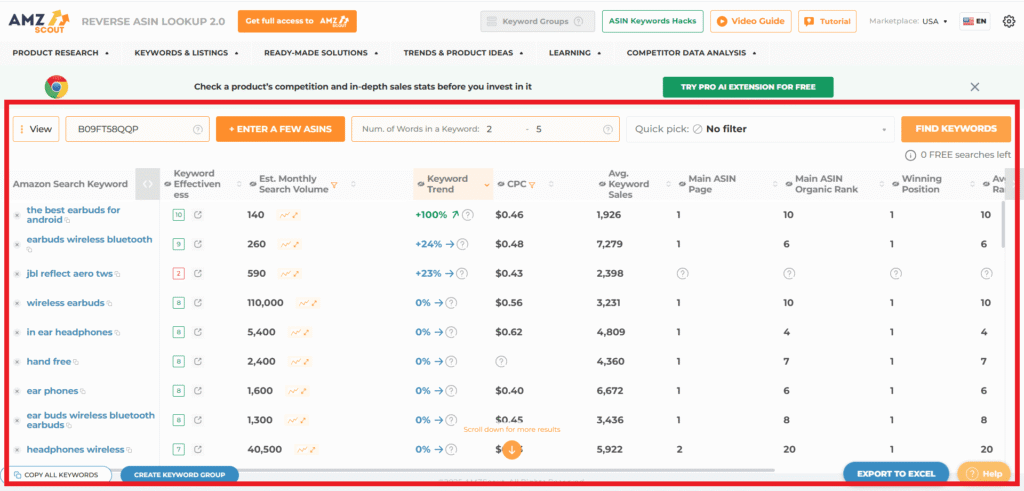Show search volume chart for 2,400 row
This screenshot has height=491, width=1024.
(300, 362)
